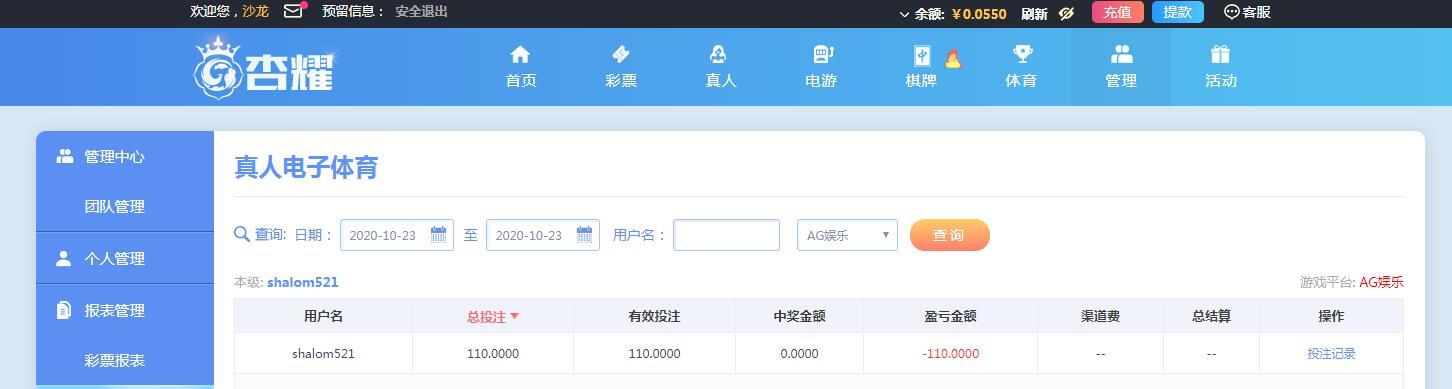
Task: Click the 中奖金额 column header
Action: [799, 316]
